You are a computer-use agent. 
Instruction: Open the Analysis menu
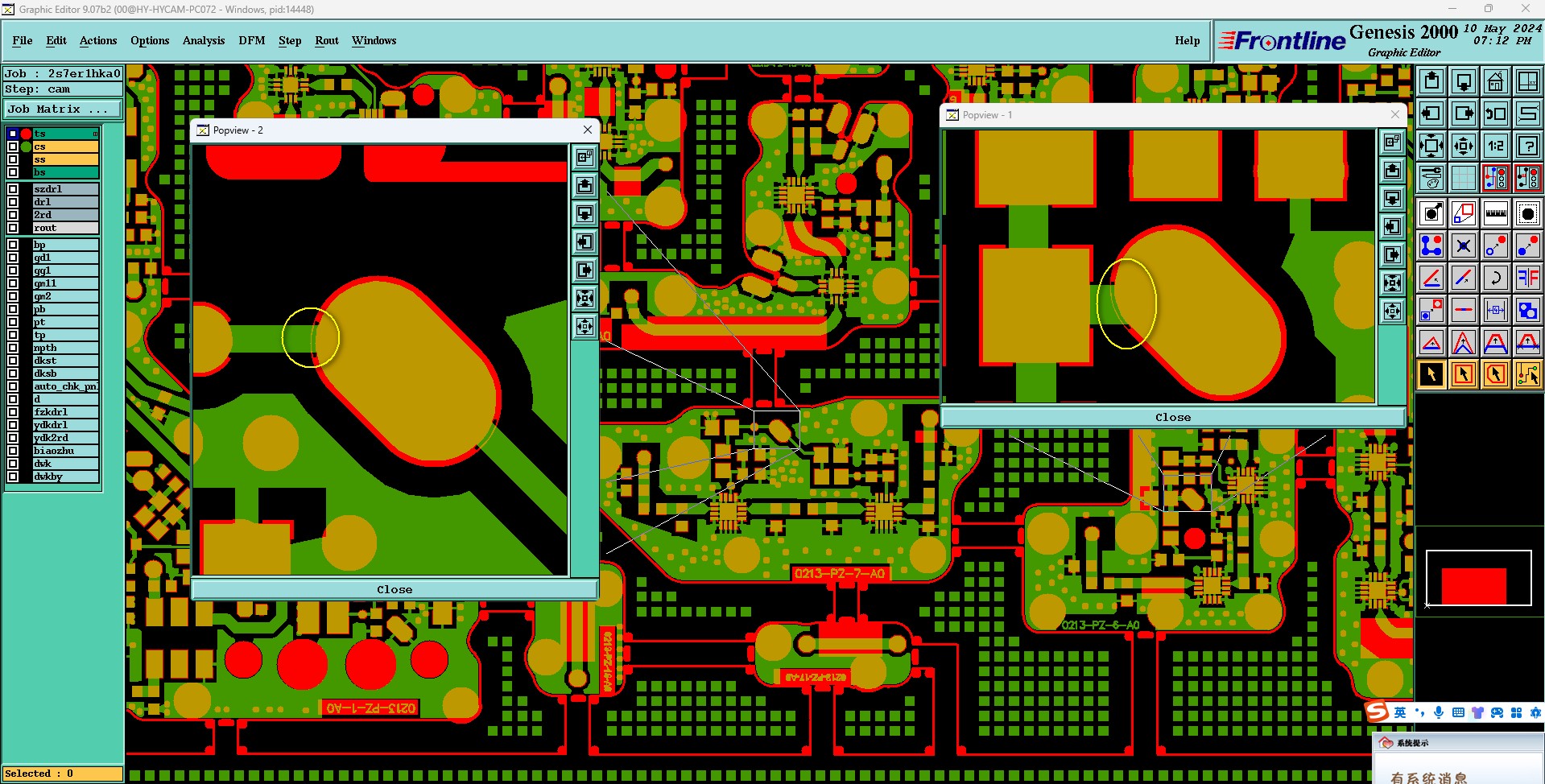204,40
